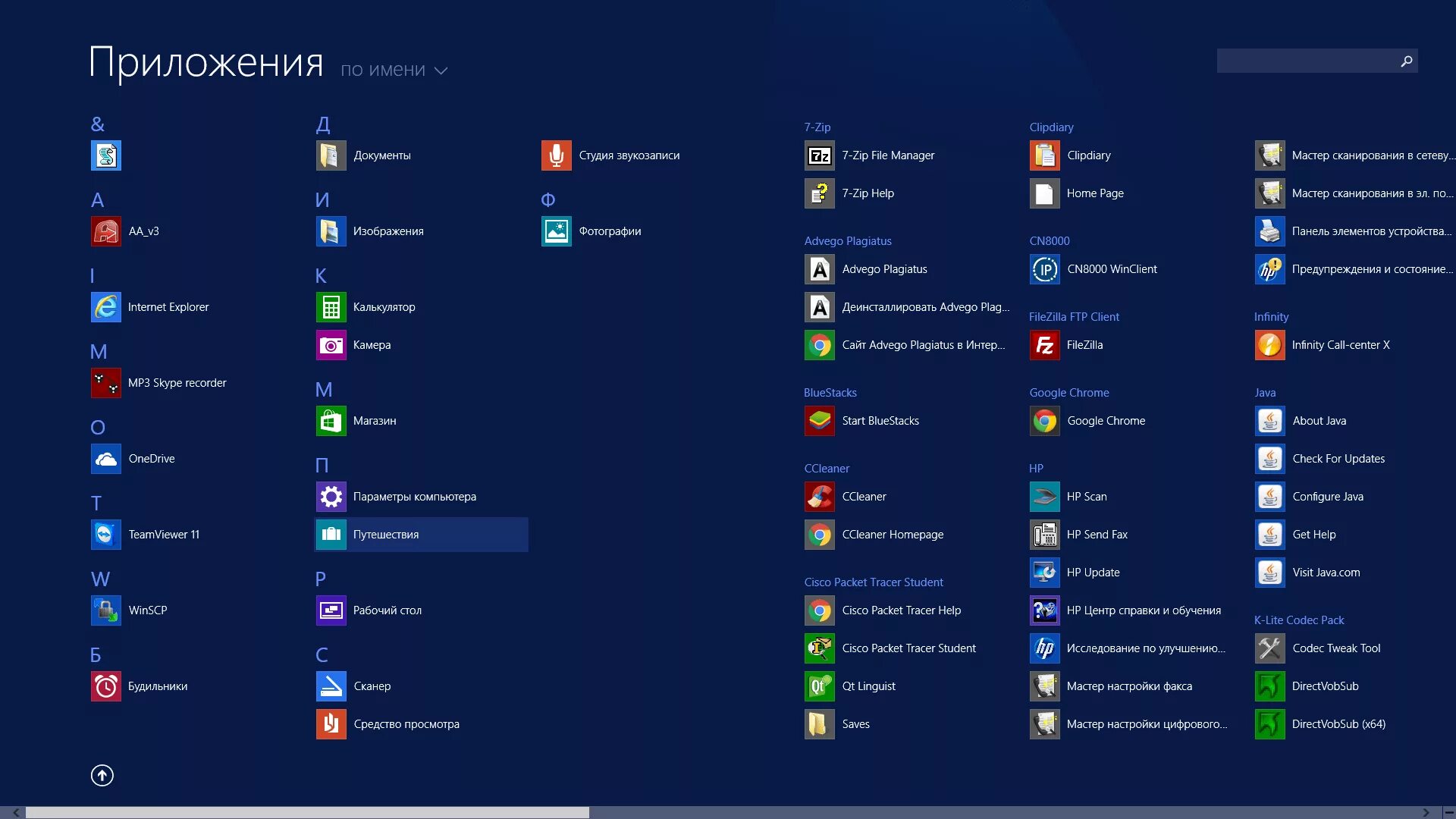
Task: Launch Internet Explorer icon
Action: 105,307
